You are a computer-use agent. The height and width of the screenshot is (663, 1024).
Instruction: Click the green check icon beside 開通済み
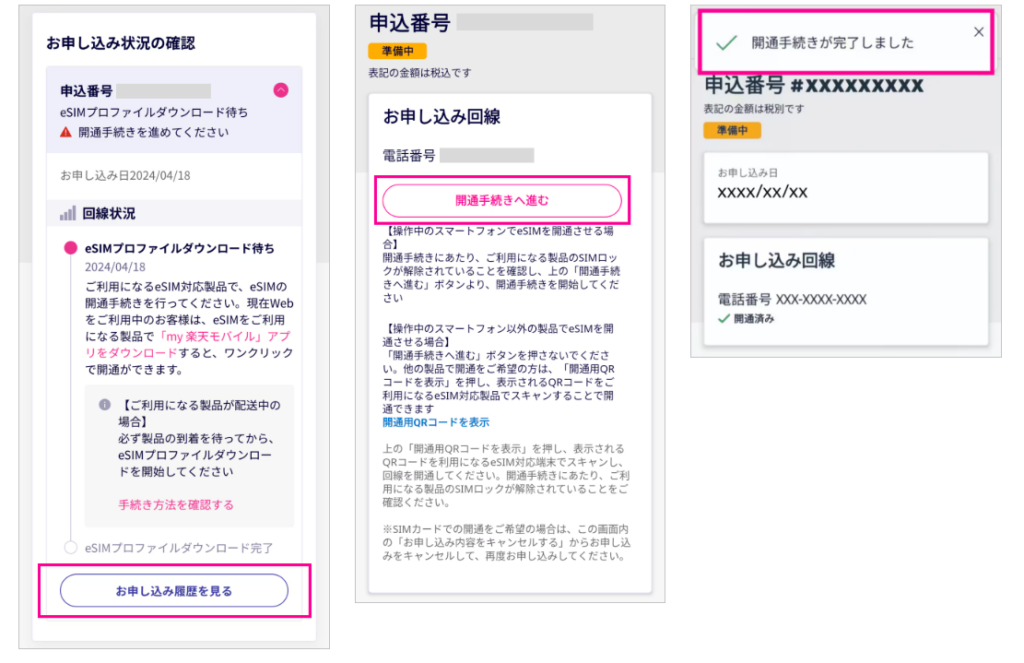pyautogui.click(x=724, y=319)
